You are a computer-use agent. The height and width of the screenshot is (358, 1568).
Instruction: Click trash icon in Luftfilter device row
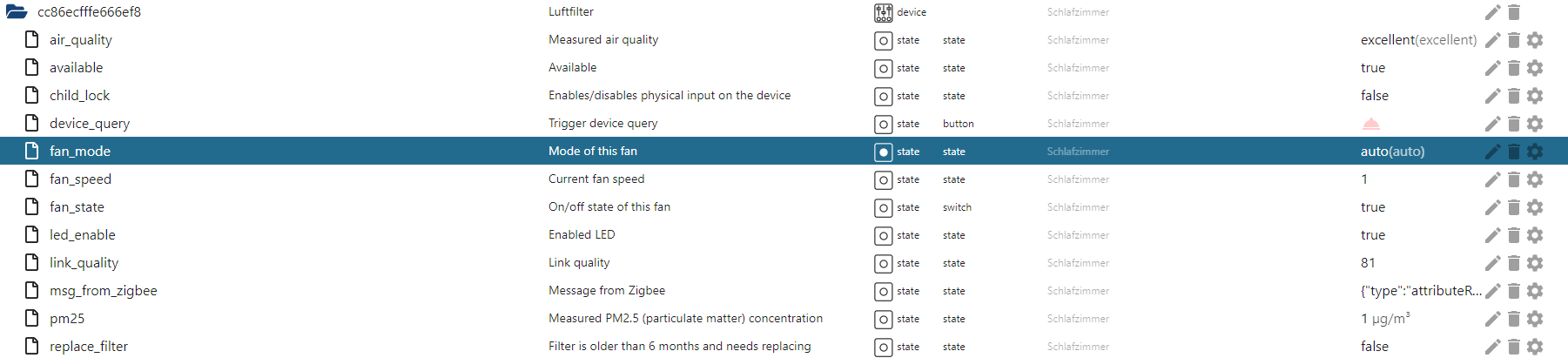click(1514, 12)
